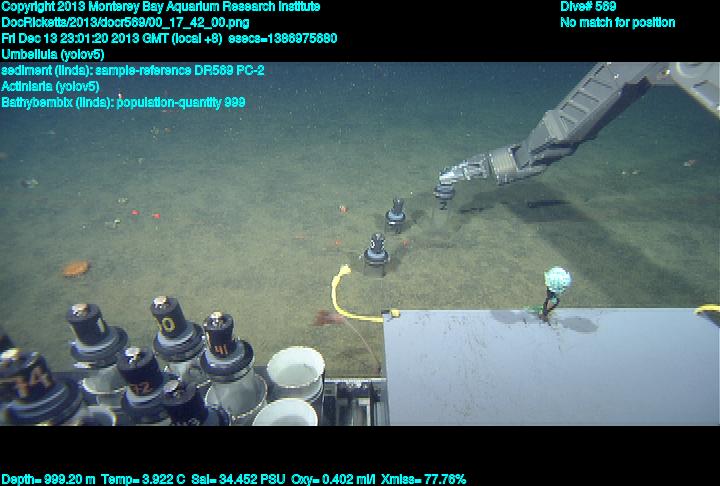Select the Bathybembix population-quantity 999 annotation
This screenshot has width=720, height=486.
pos(123,102)
